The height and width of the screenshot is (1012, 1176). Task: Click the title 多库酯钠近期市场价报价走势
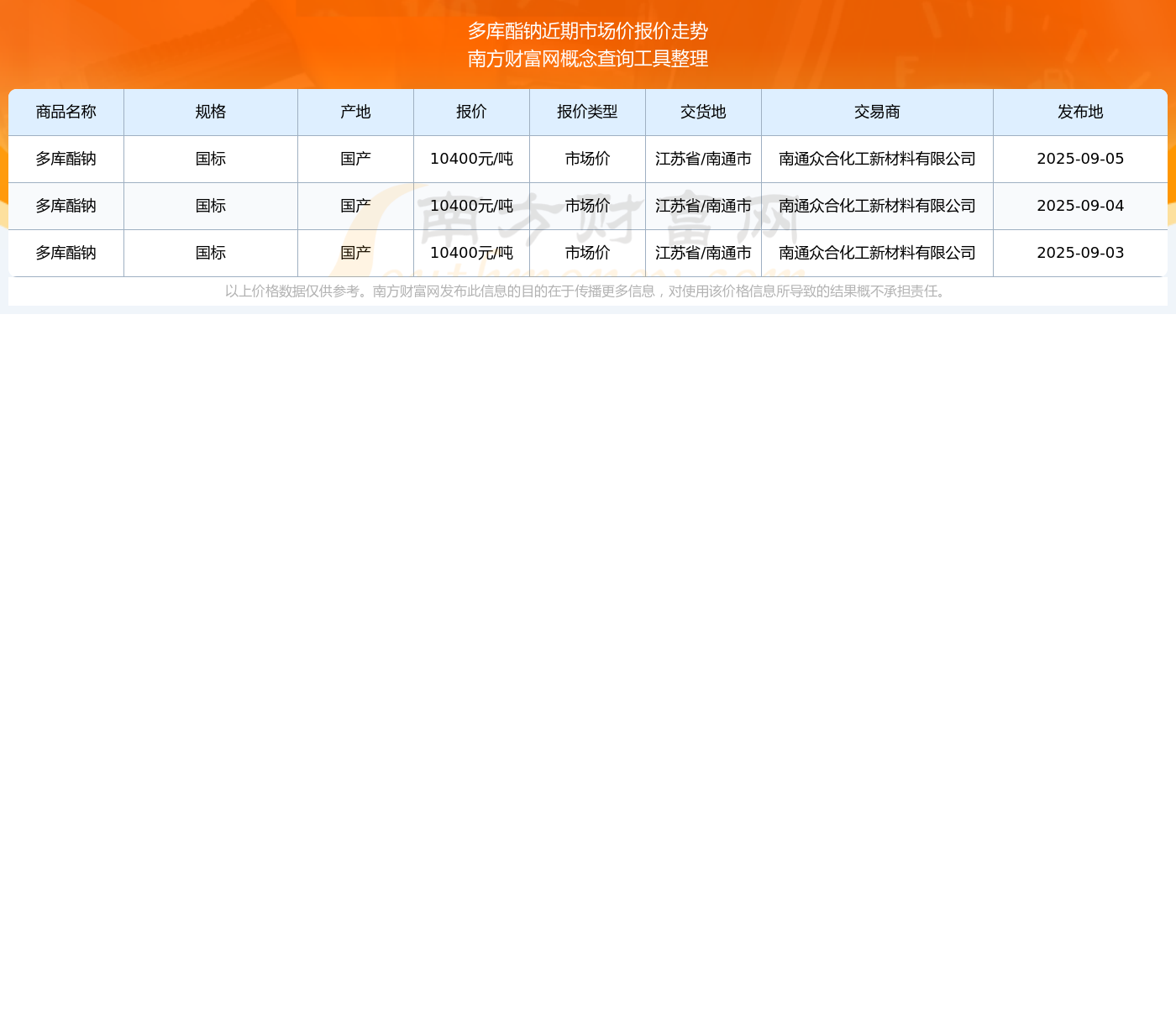pyautogui.click(x=588, y=31)
